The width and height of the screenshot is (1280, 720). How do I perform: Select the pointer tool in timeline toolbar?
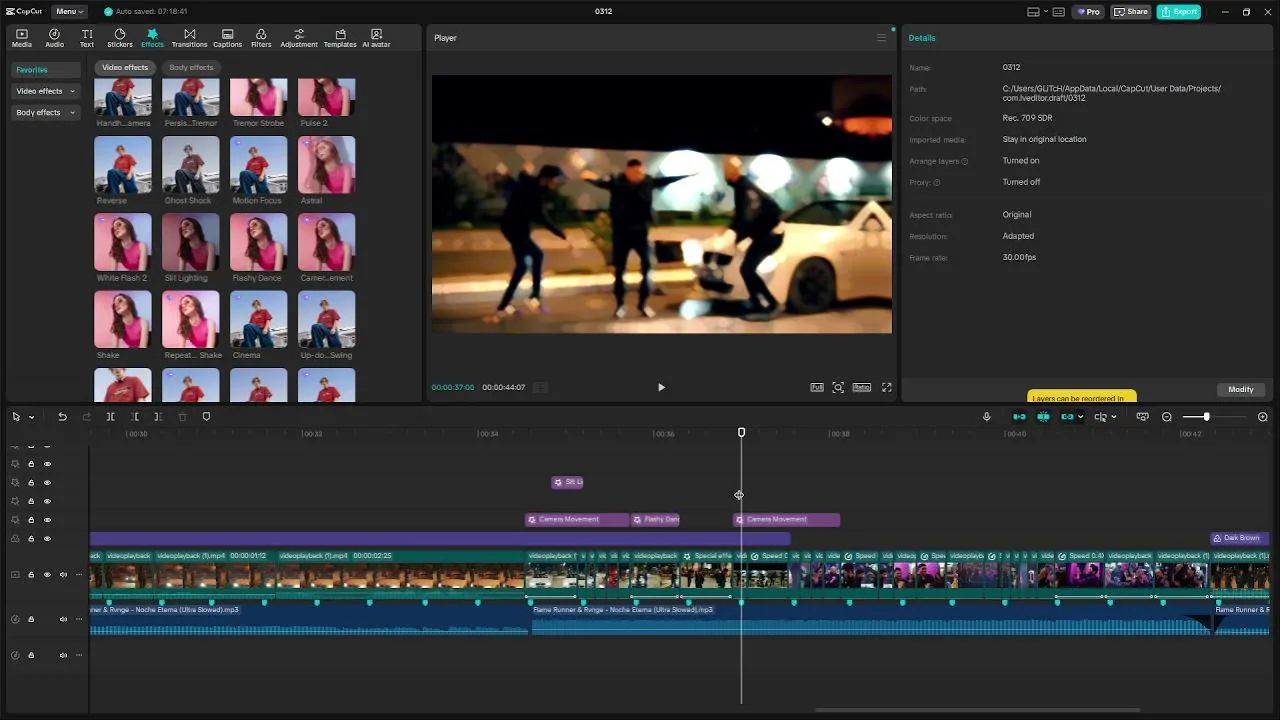(17, 417)
